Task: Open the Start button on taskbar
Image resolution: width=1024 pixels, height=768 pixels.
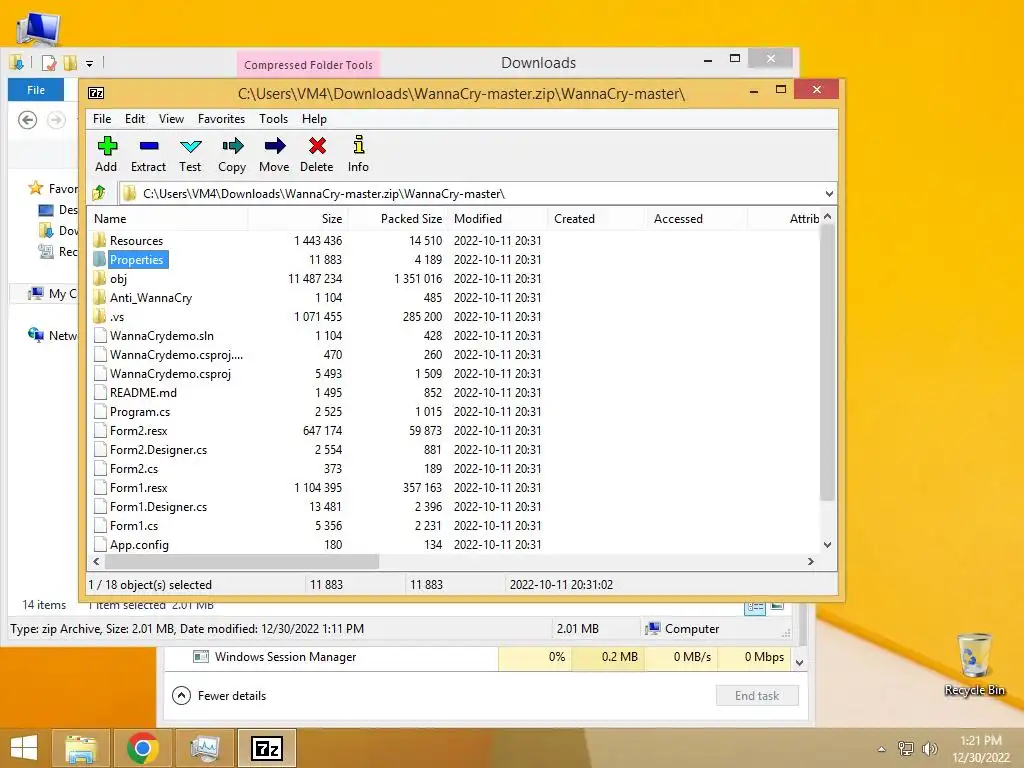Action: (x=24, y=748)
